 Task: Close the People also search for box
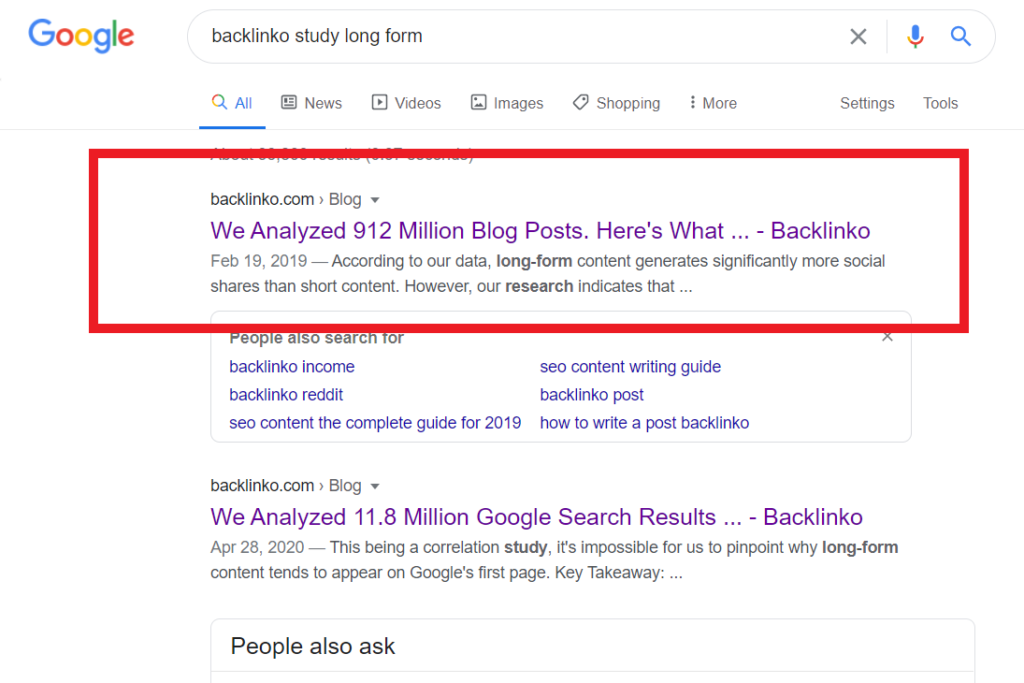click(887, 338)
